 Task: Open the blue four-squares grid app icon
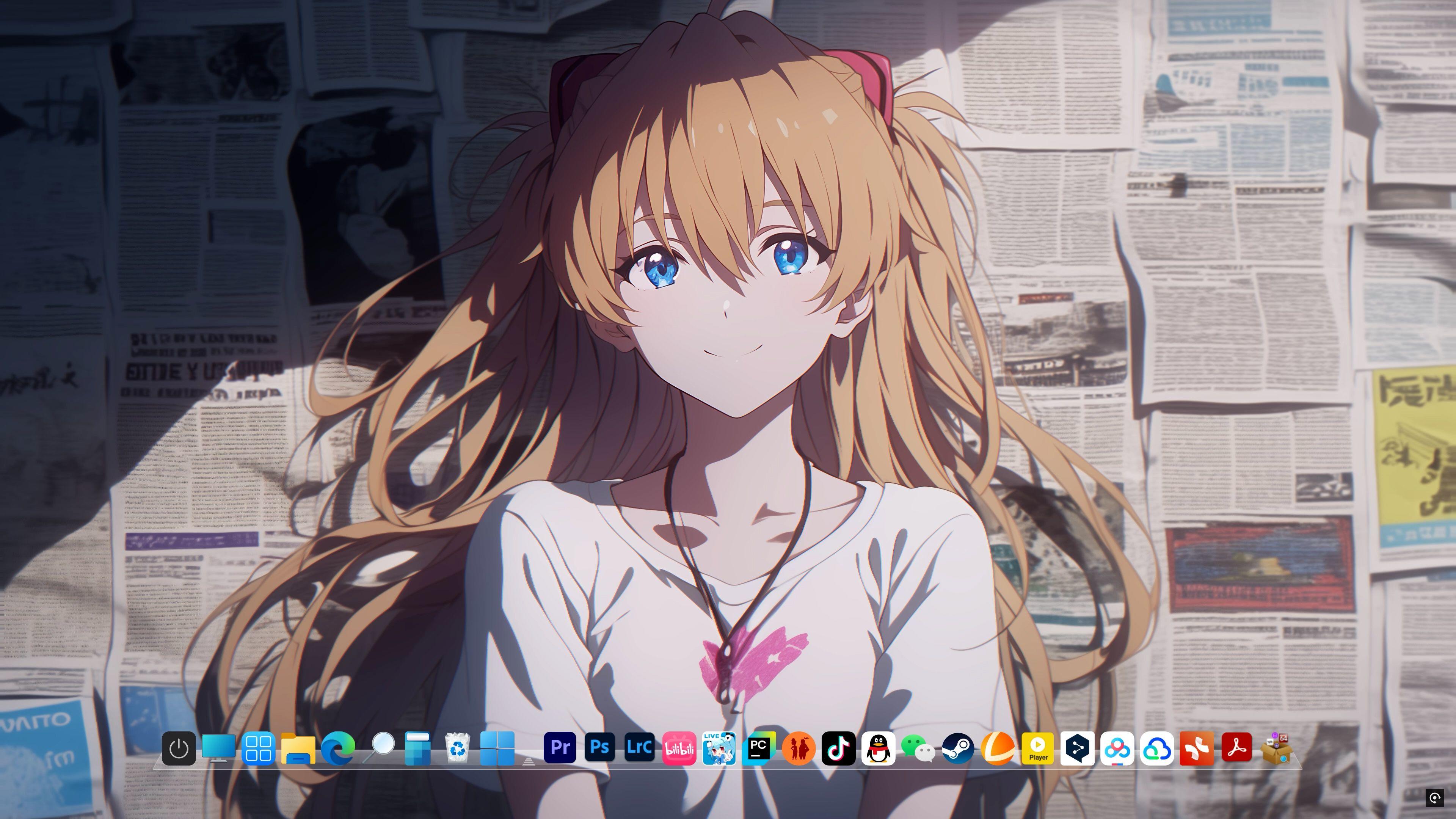[258, 749]
